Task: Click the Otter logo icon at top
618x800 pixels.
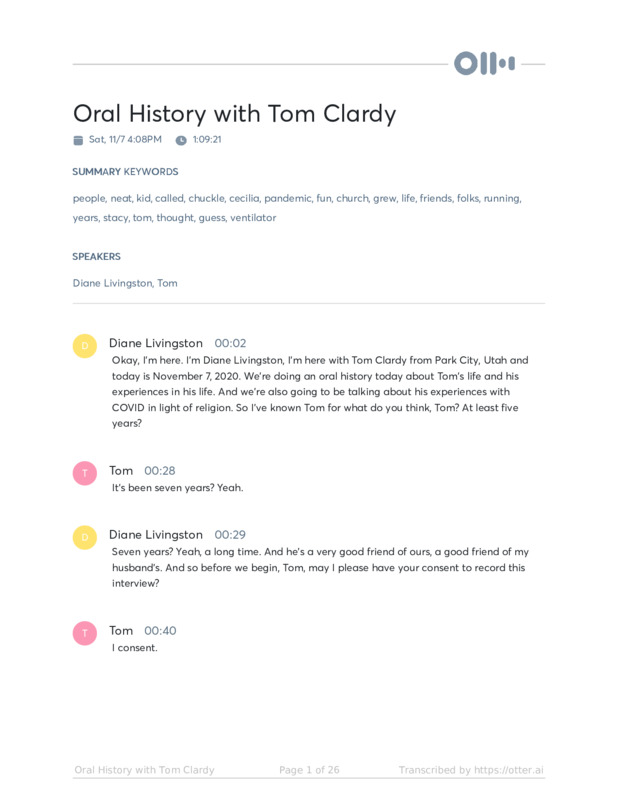Action: tap(485, 64)
